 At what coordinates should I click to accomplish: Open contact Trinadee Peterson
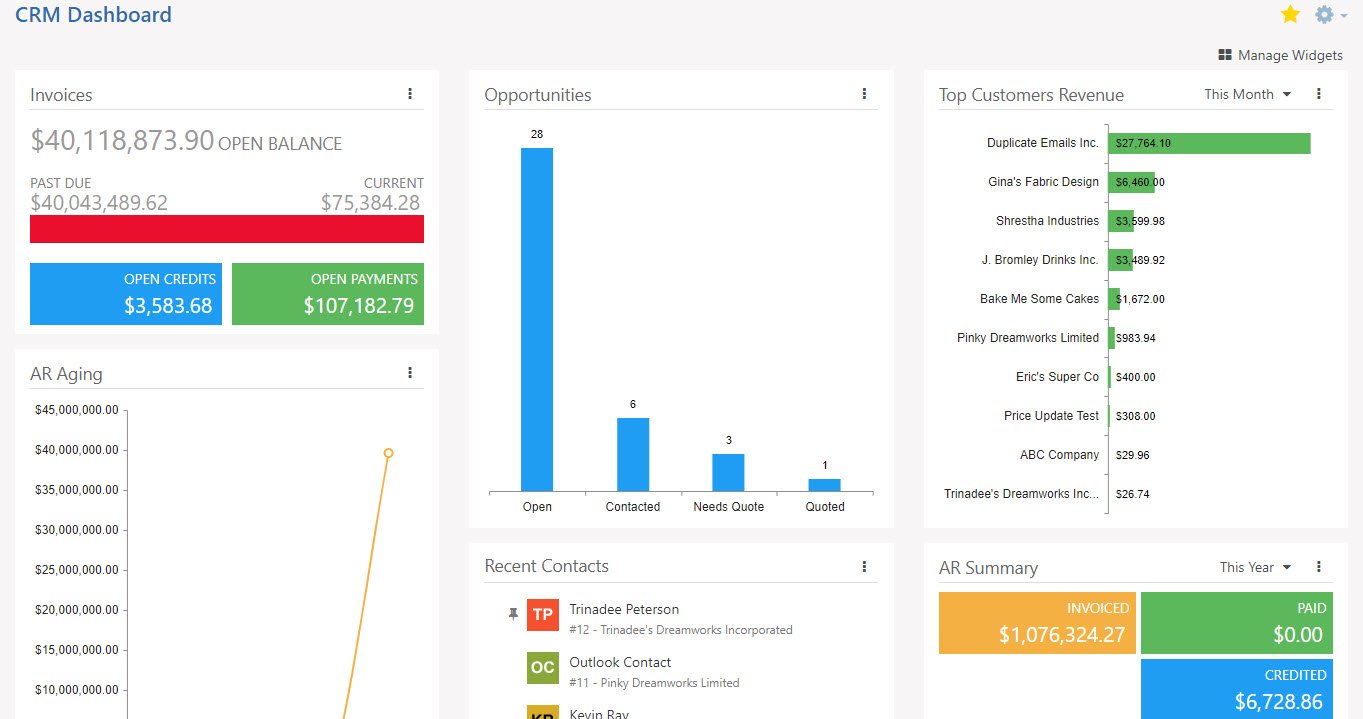[x=624, y=609]
